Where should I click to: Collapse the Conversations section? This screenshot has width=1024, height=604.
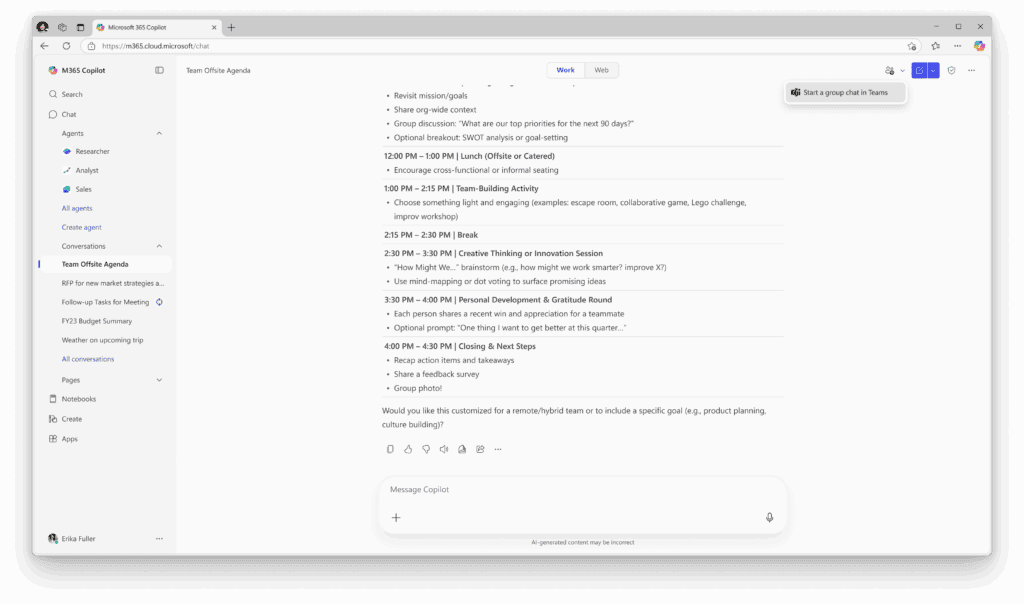(159, 246)
